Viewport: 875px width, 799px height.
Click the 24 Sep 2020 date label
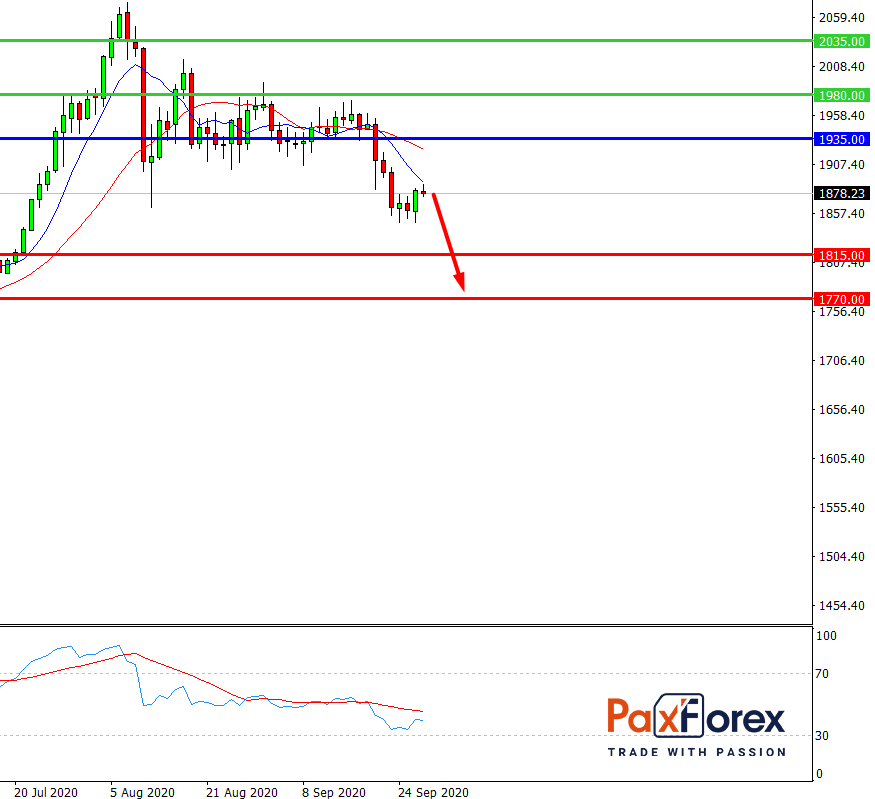pyautogui.click(x=433, y=792)
